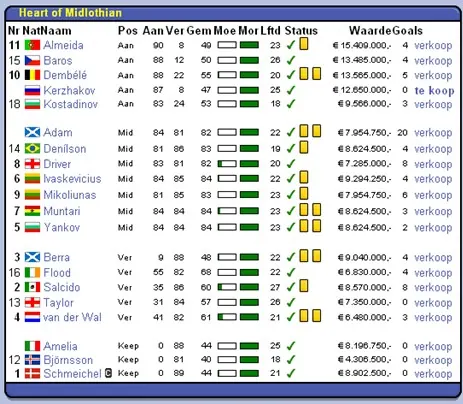The width and height of the screenshot is (463, 404).
Task: Click the Czech flag beside Baros
Action: point(32,60)
